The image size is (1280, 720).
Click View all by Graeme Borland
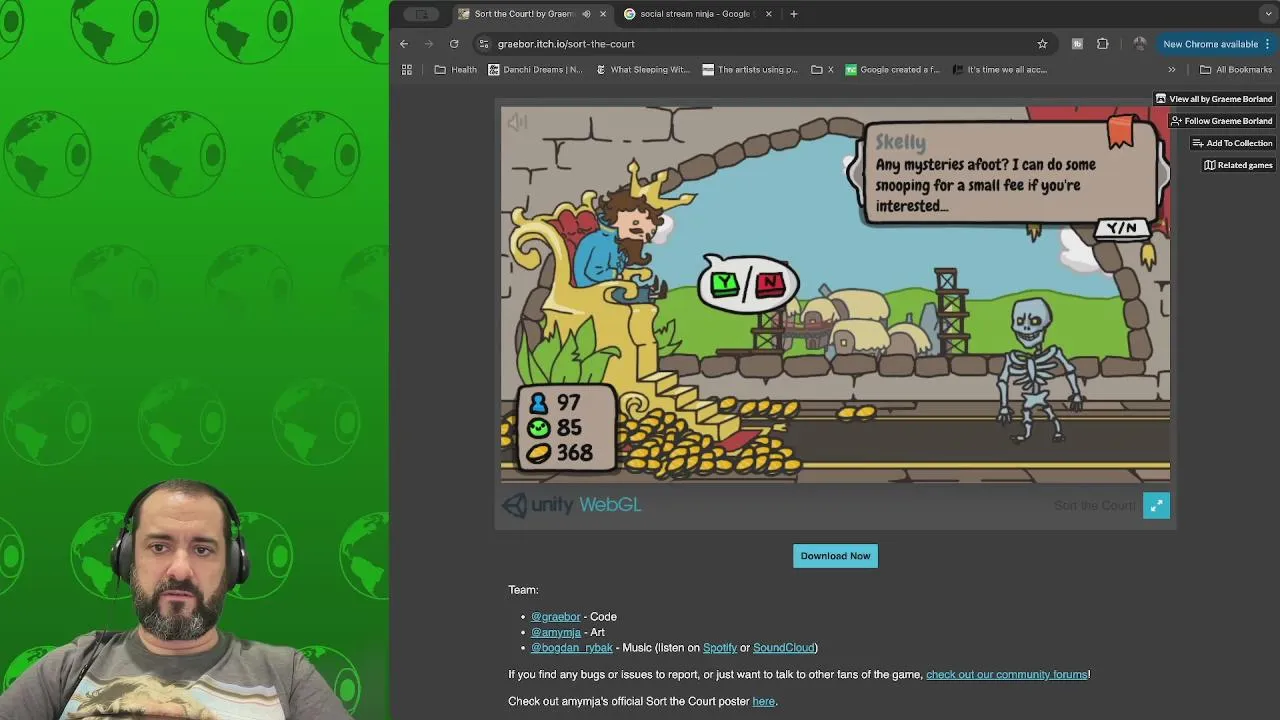[x=1214, y=99]
